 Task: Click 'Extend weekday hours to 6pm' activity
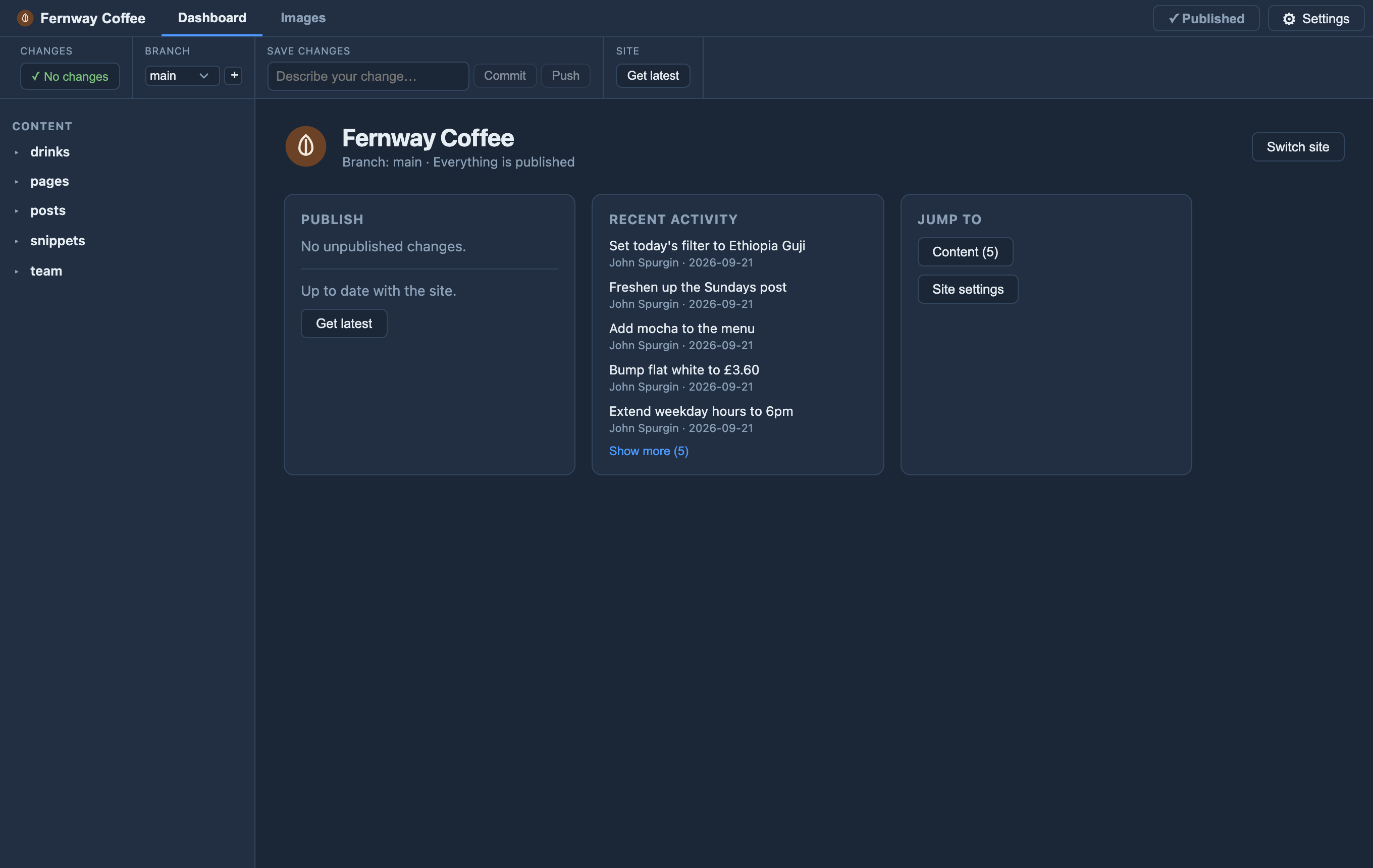coord(701,411)
